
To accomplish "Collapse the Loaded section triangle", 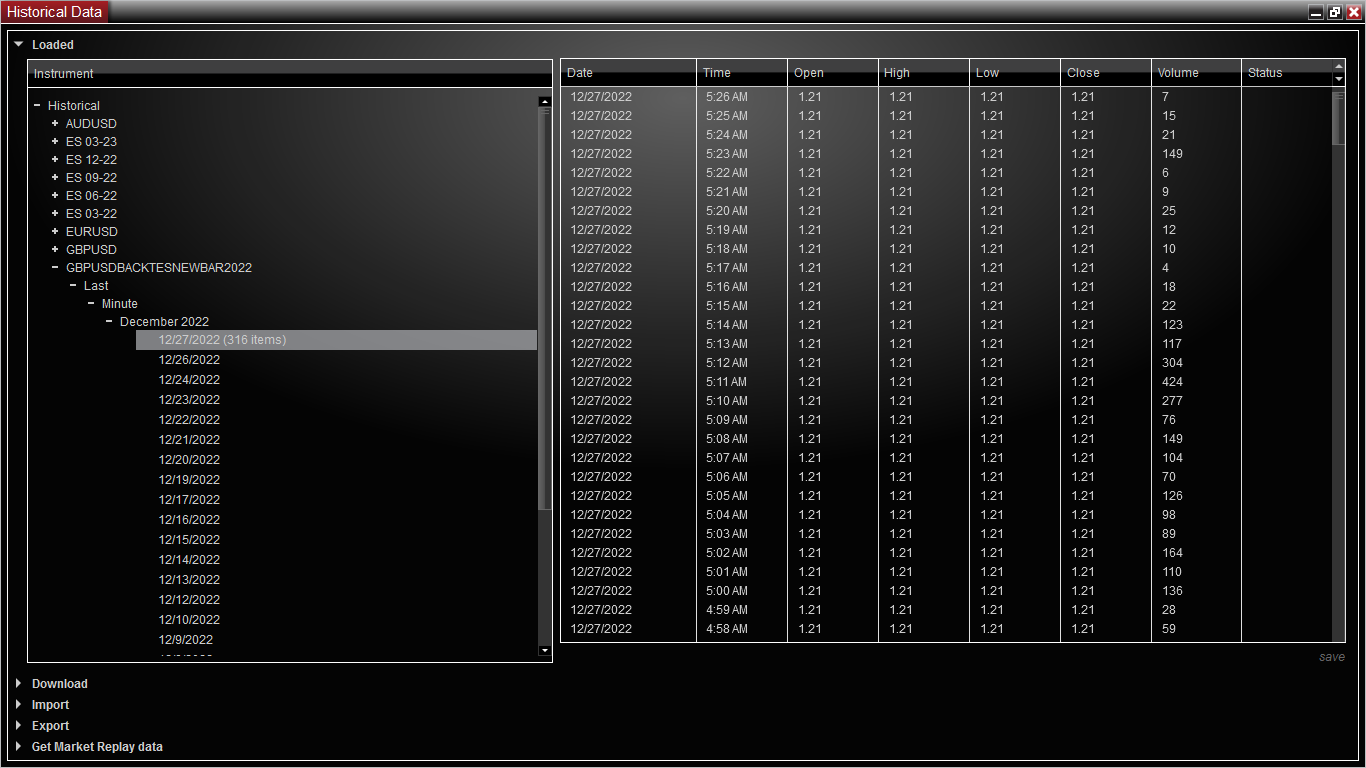I will (x=19, y=44).
